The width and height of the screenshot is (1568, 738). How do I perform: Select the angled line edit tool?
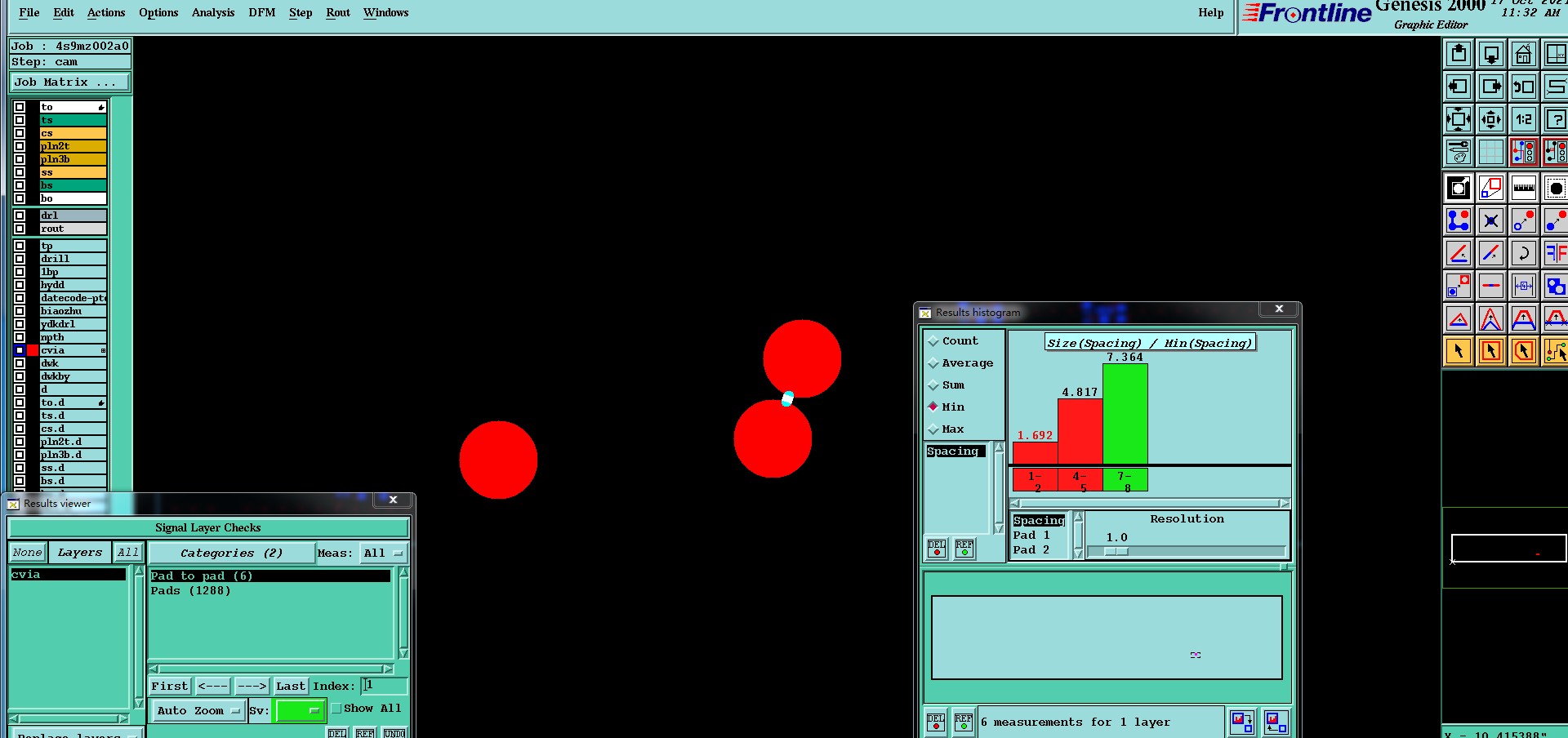coord(1459,253)
